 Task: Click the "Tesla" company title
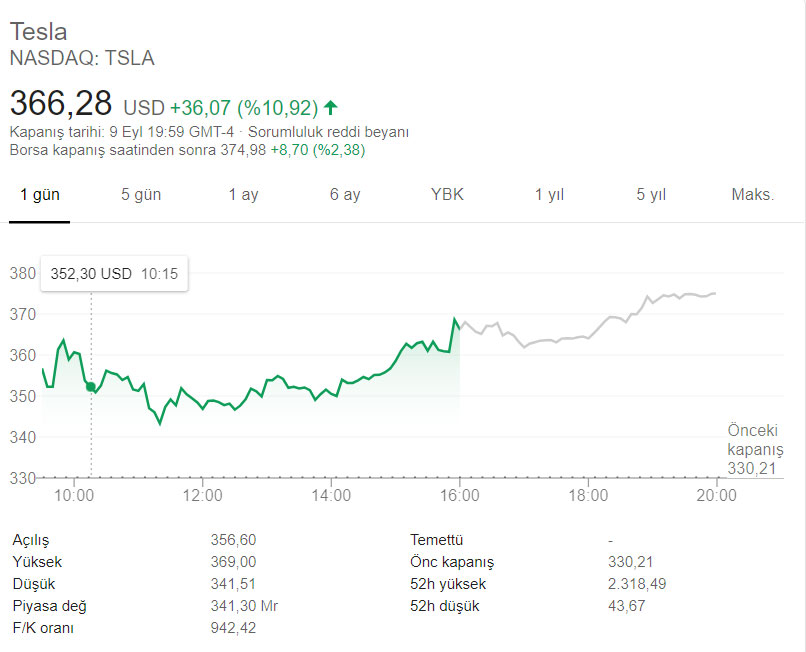click(x=38, y=31)
